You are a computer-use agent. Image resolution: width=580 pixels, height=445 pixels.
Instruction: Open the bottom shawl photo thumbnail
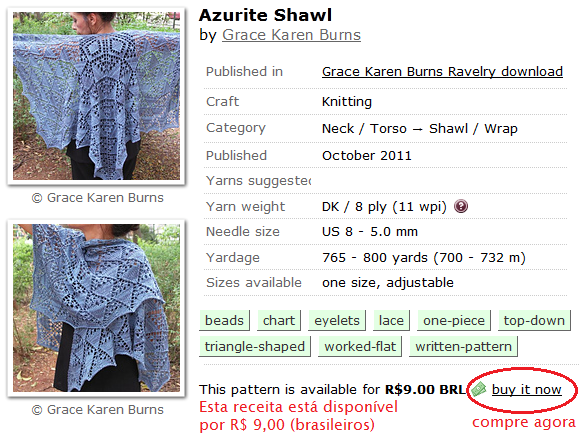[97, 308]
